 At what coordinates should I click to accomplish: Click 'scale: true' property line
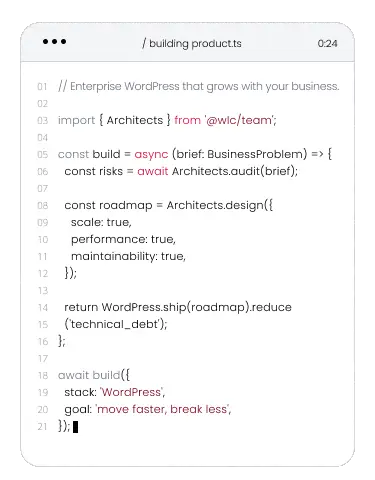point(101,222)
